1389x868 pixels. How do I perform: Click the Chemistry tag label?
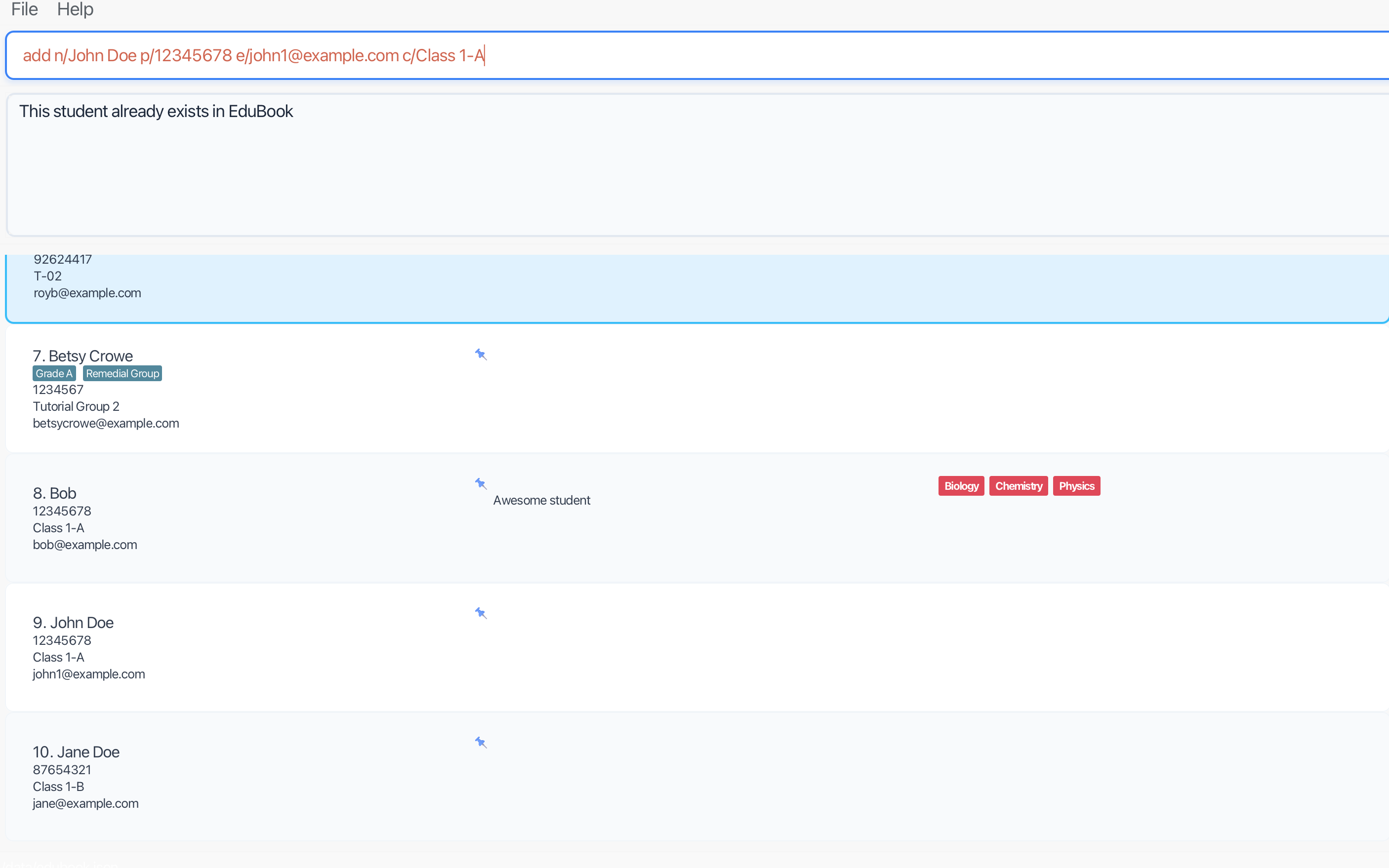click(1018, 486)
